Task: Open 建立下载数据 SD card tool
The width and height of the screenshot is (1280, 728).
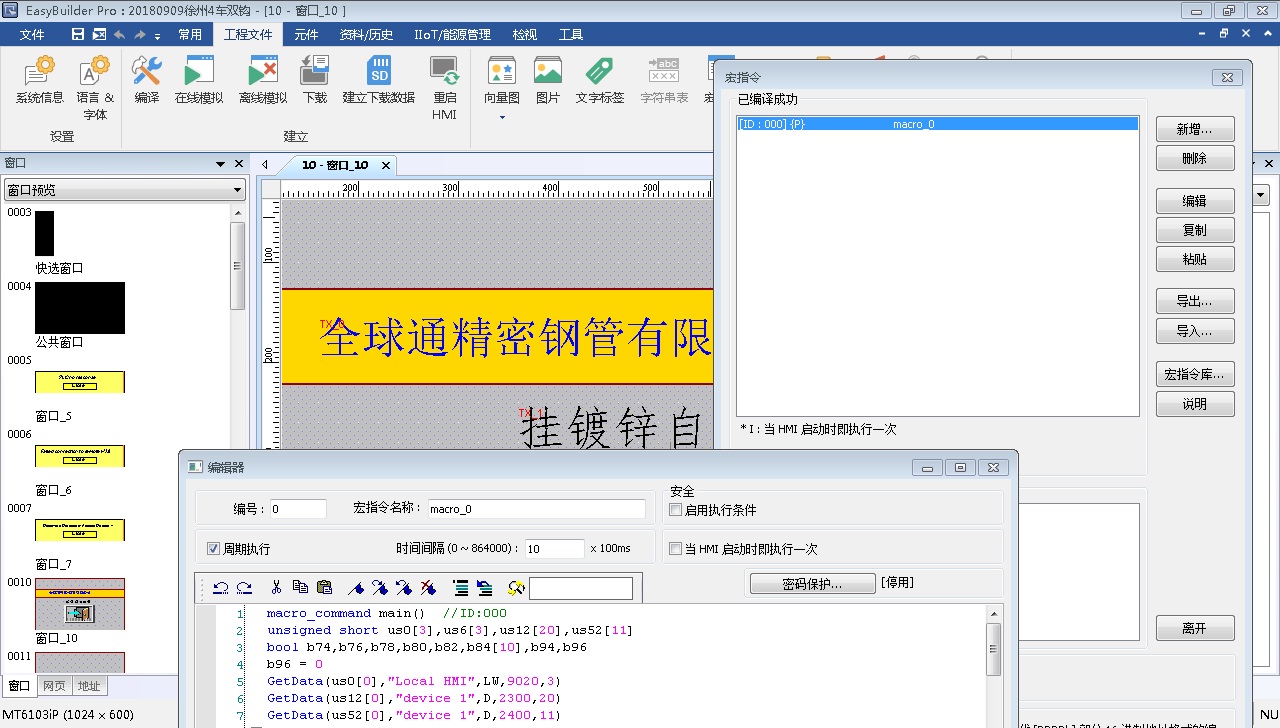Action: (379, 72)
